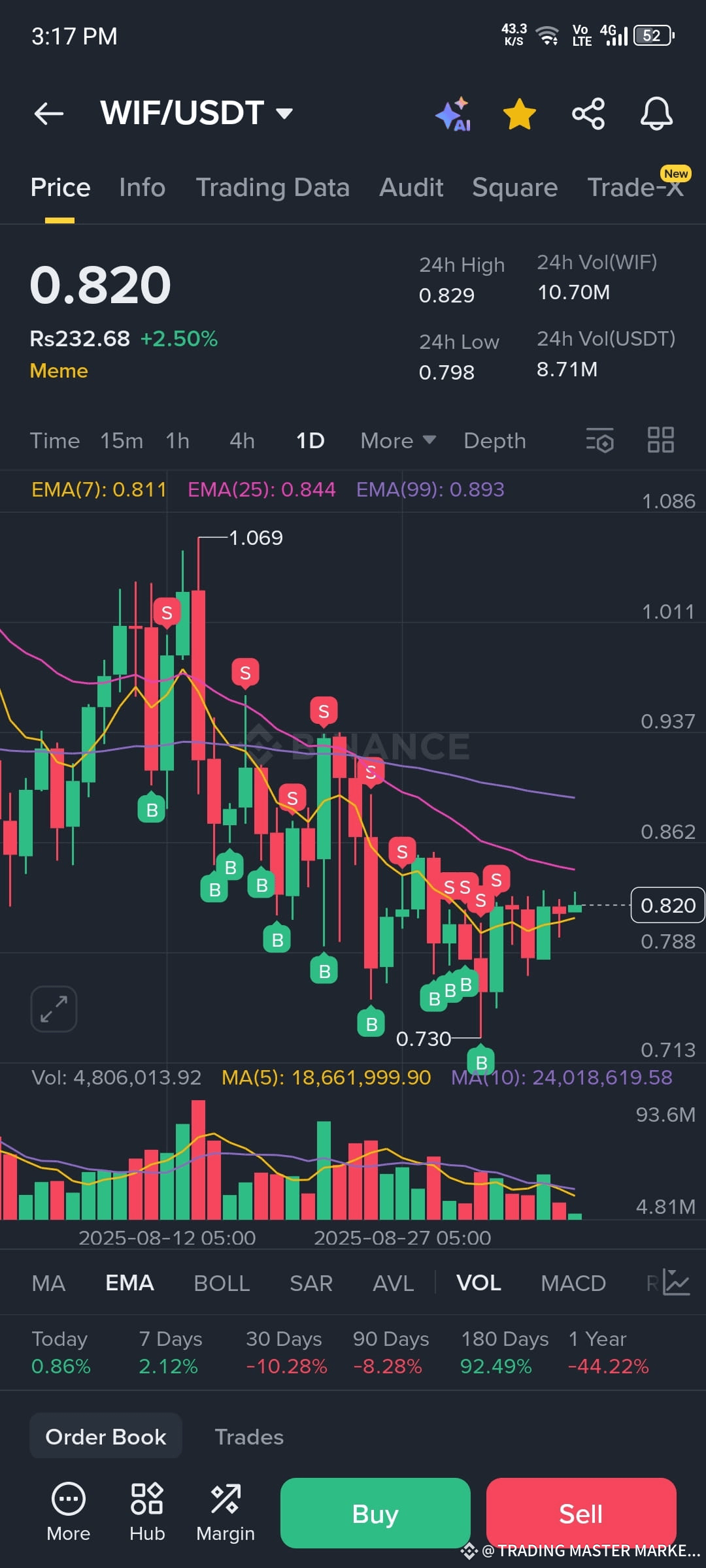Viewport: 706px width, 1568px height.
Task: Open the Audit tab
Action: pos(411,188)
